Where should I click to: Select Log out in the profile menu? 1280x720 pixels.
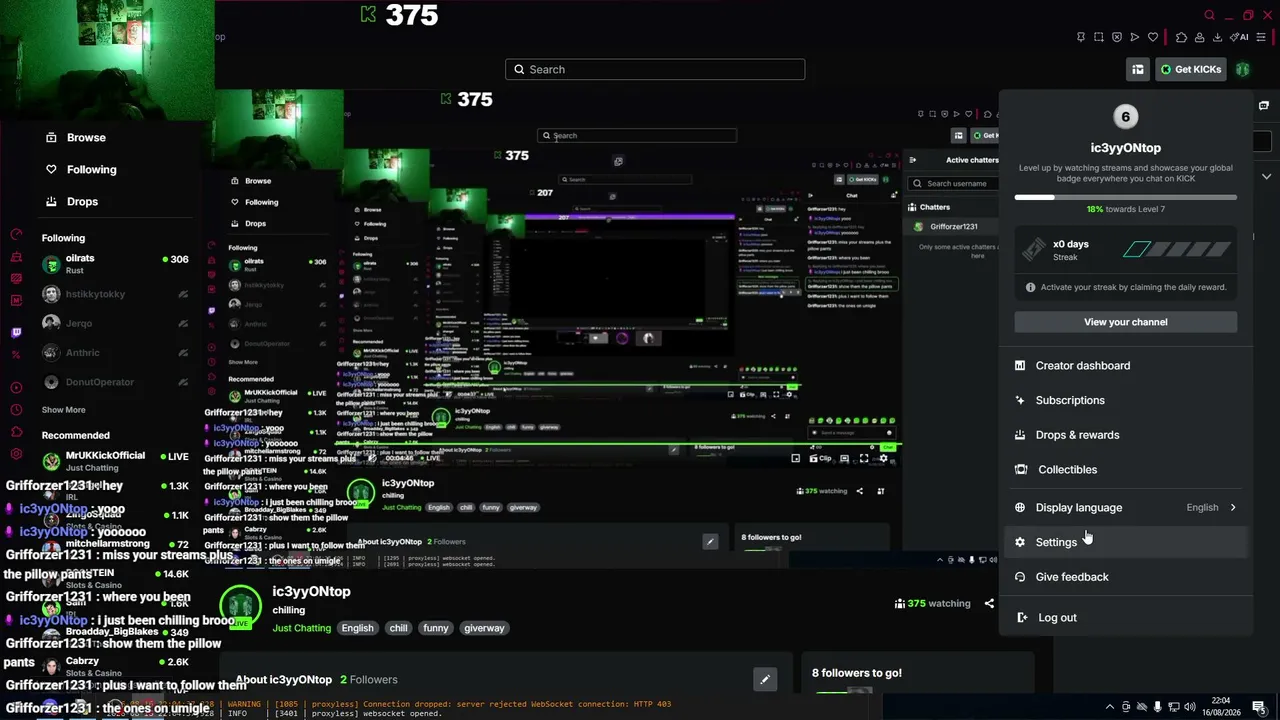coord(1126,618)
